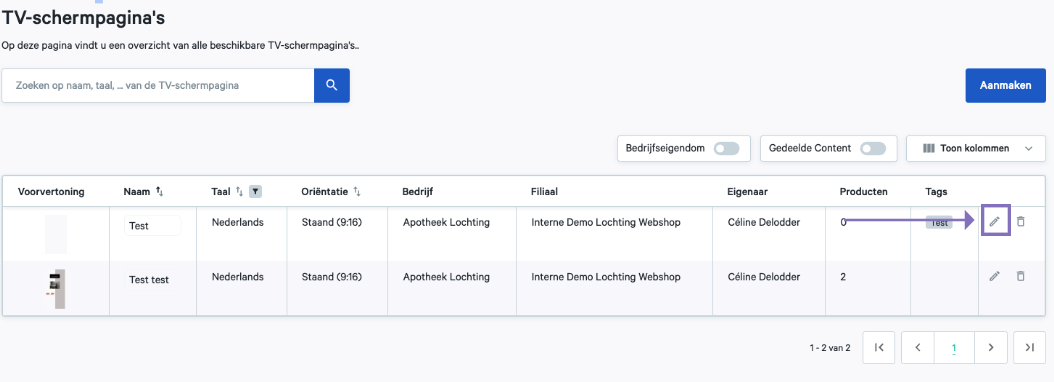Image resolution: width=1054 pixels, height=382 pixels.
Task: Select page number 1 in pagination
Action: click(x=954, y=348)
